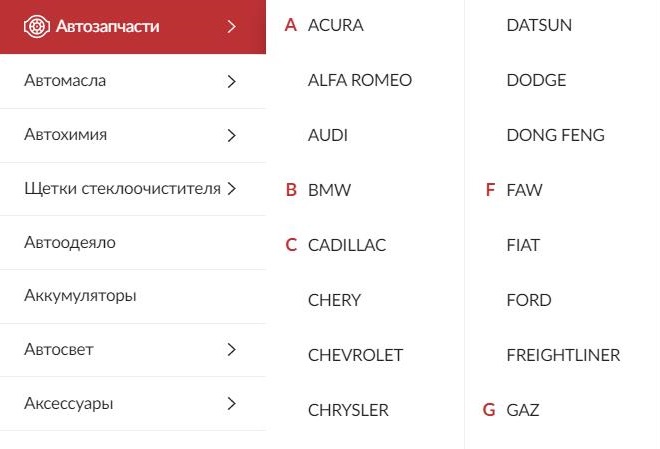Pick the CHEVROLET brand
The width and height of the screenshot is (660, 449).
tap(355, 355)
